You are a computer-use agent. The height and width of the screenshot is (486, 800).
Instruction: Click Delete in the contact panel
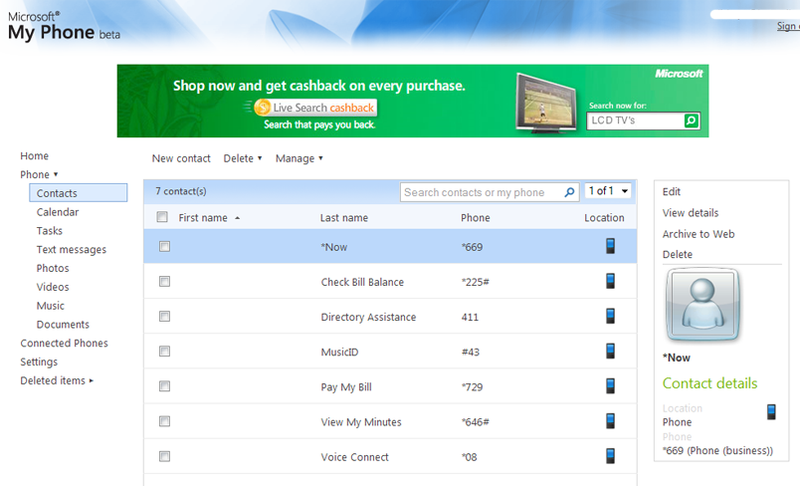click(x=678, y=254)
